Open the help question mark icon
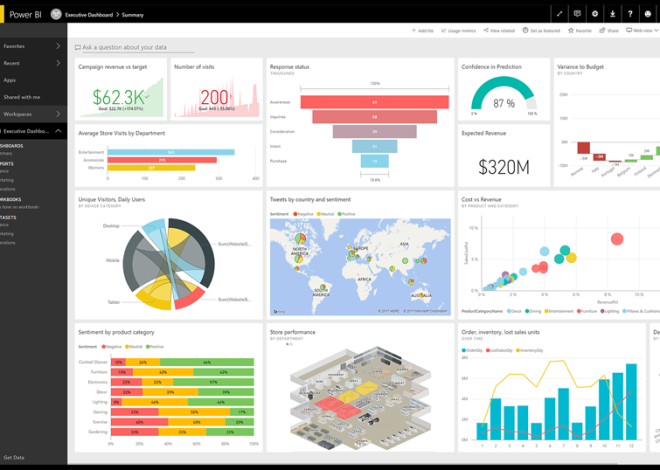This screenshot has height=470, width=660. [630, 14]
